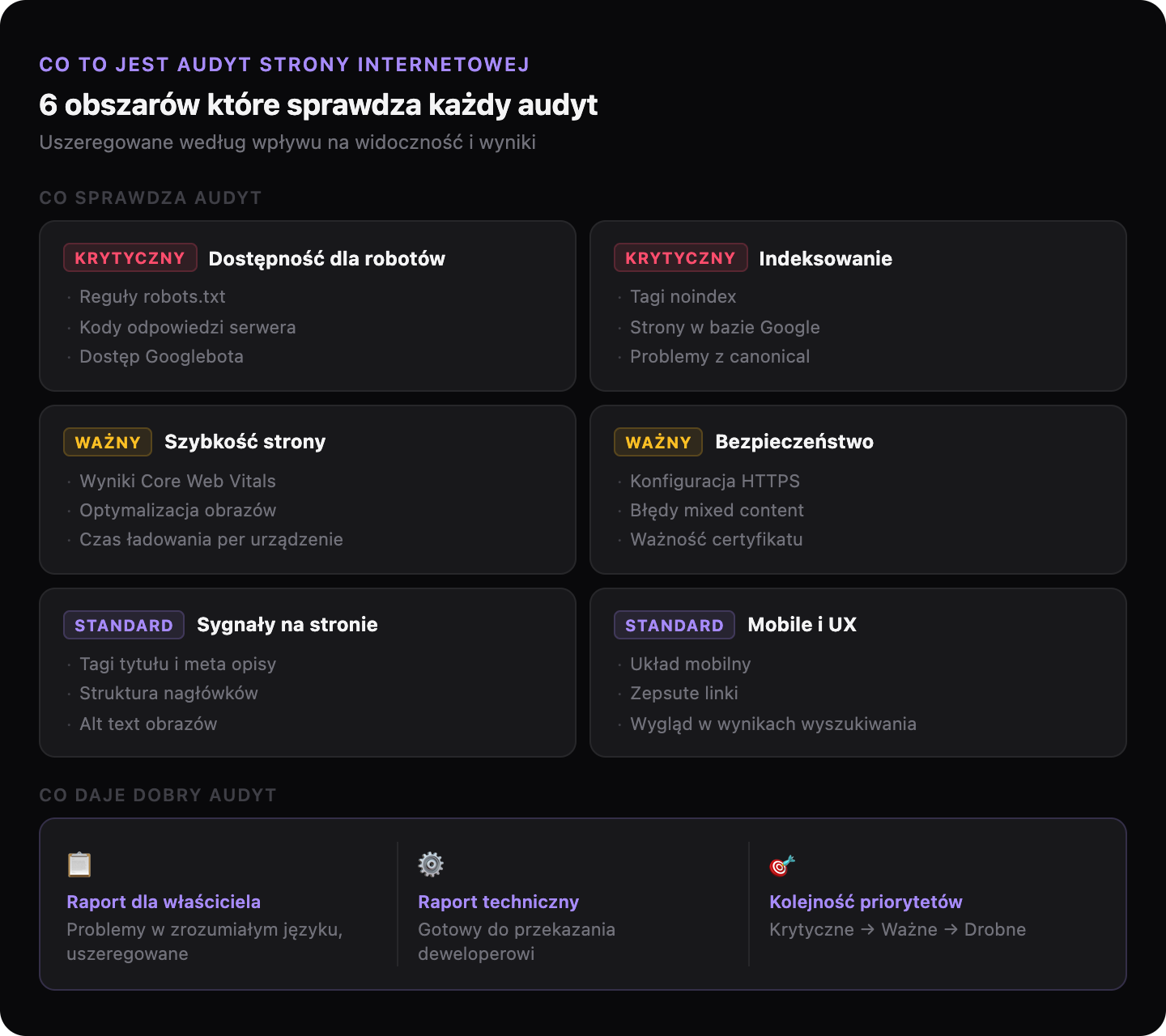
Task: Click the Reguły robots.txt list item
Action: (152, 297)
